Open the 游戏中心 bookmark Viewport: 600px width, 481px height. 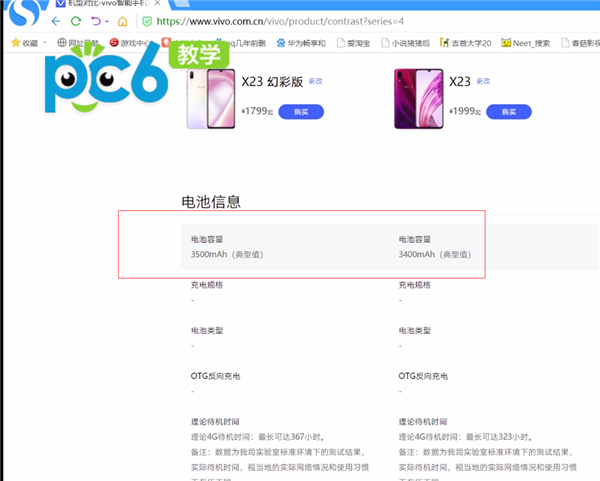(x=130, y=43)
